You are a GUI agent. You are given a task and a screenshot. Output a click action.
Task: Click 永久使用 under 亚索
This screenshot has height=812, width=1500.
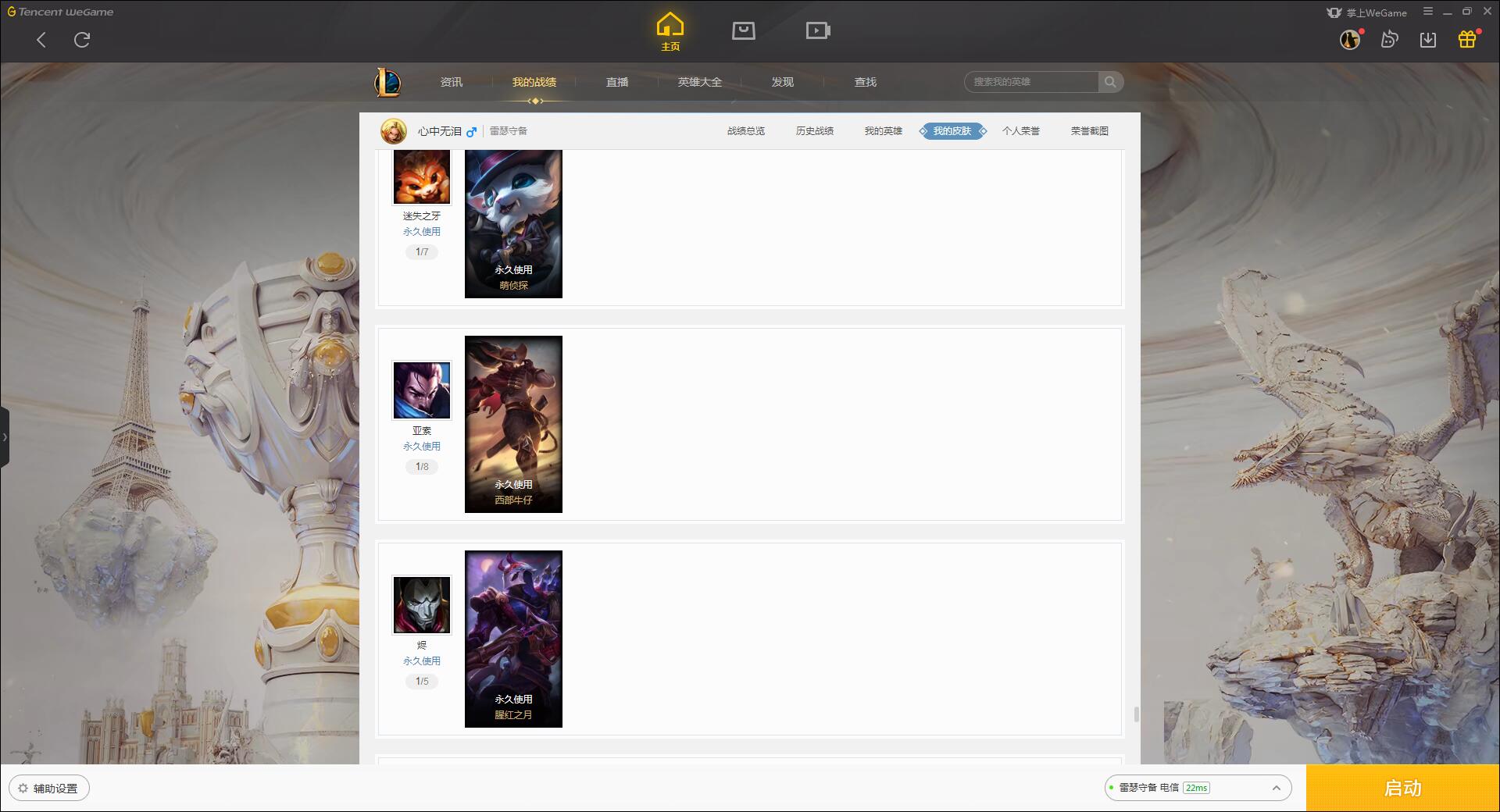[422, 447]
